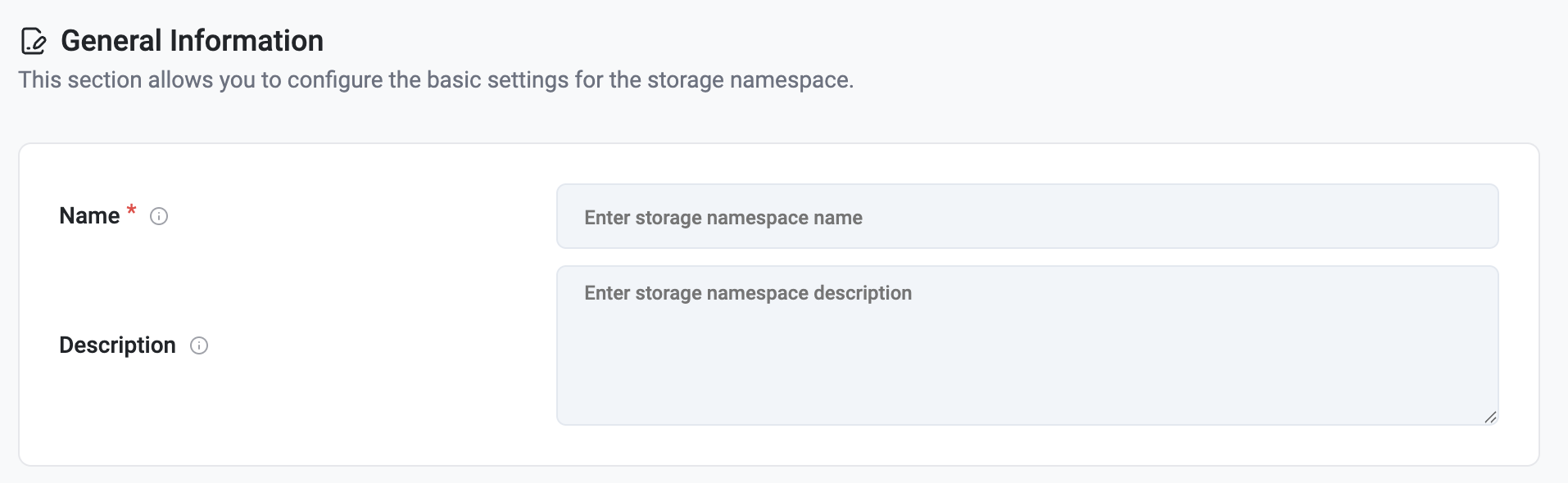
Task: Click right end of the name input
Action: [x=1466, y=216]
